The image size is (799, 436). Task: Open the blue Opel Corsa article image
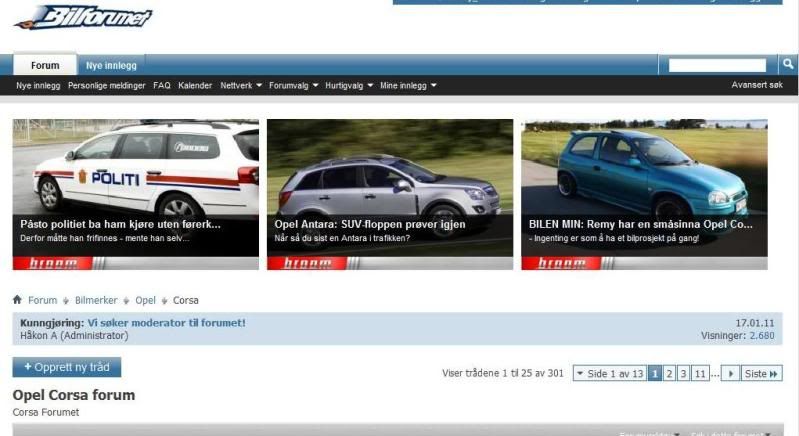coord(644,168)
